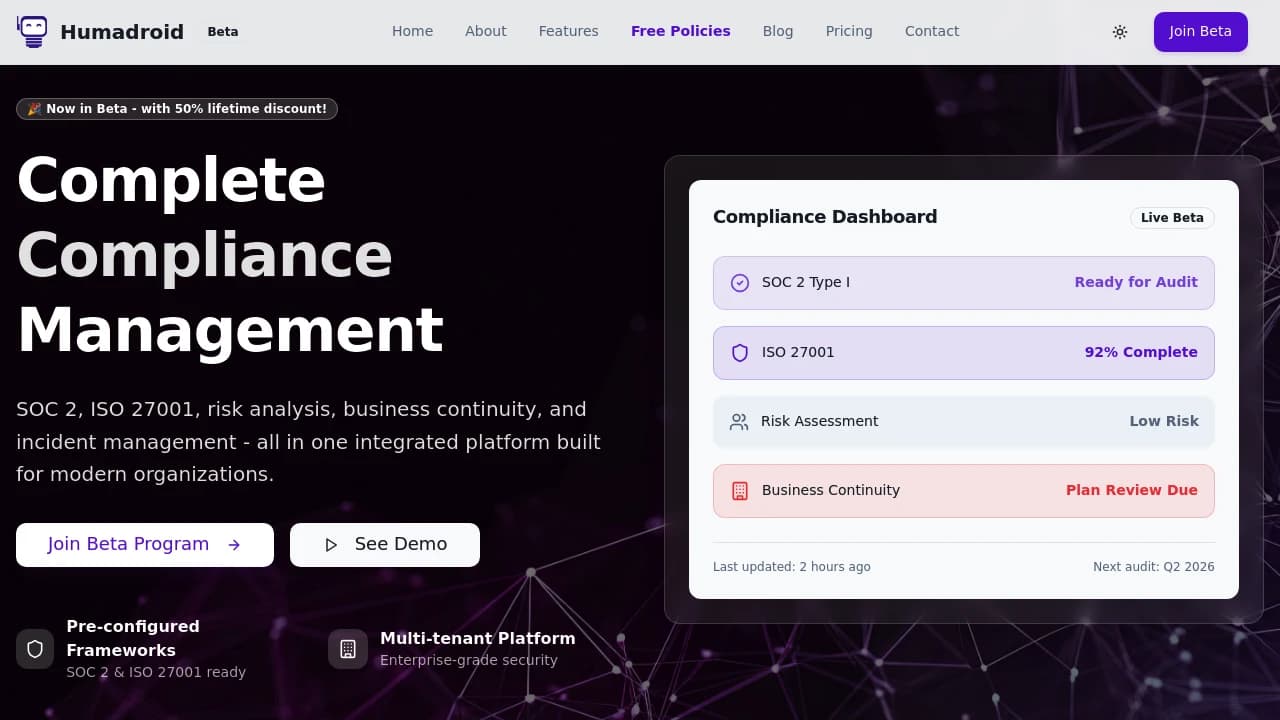The width and height of the screenshot is (1280, 720).
Task: Click the Join Beta button in header
Action: [1201, 32]
